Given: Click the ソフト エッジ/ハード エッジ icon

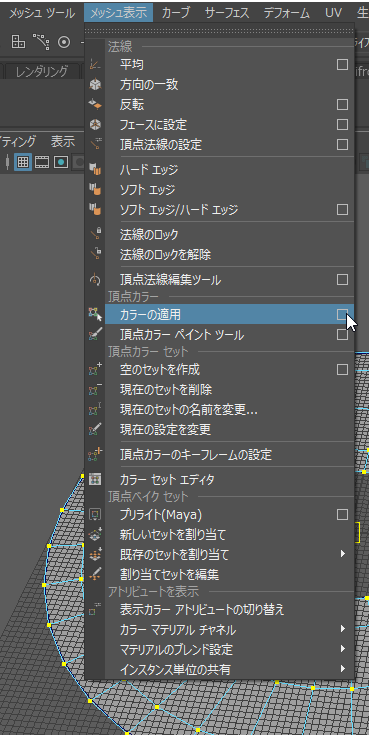Looking at the screenshot, I should [x=95, y=210].
